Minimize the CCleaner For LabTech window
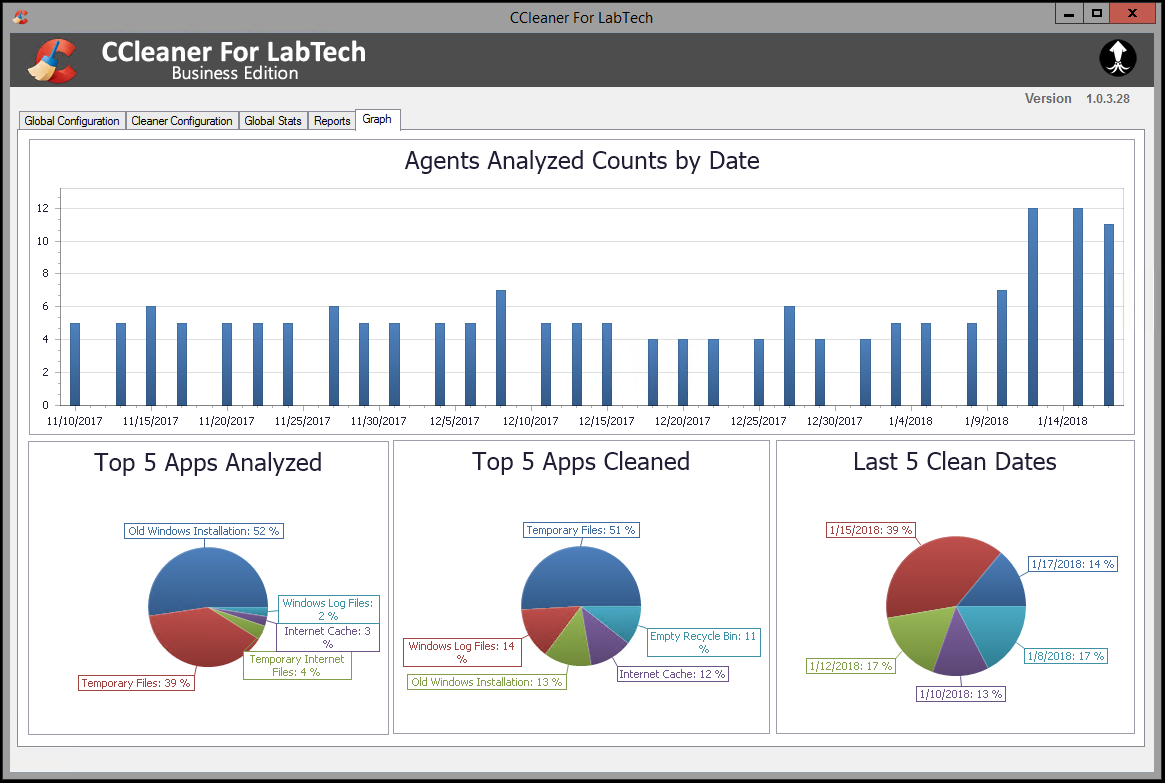This screenshot has width=1165, height=783. (1069, 13)
